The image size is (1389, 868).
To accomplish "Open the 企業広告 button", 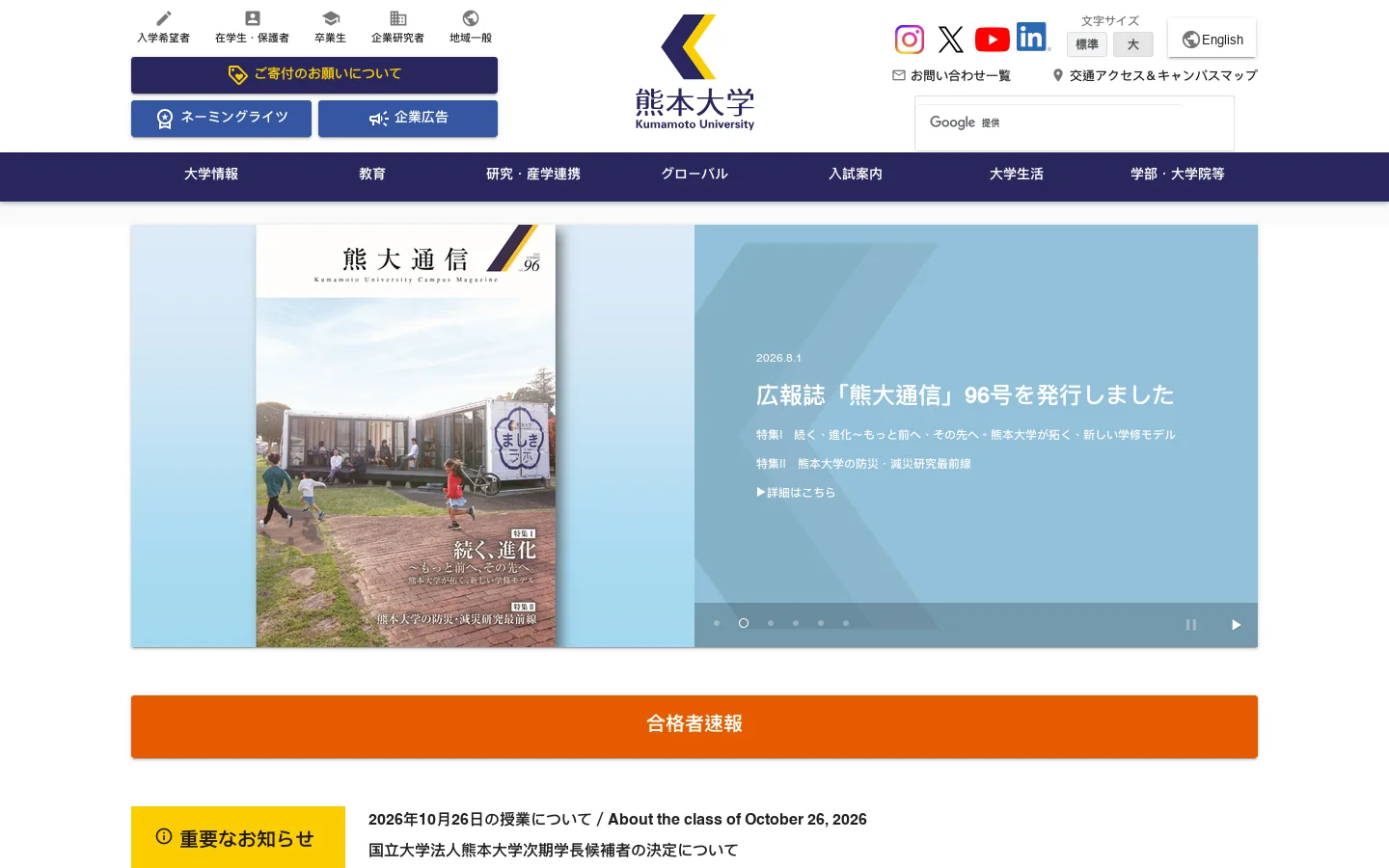I will [x=408, y=119].
